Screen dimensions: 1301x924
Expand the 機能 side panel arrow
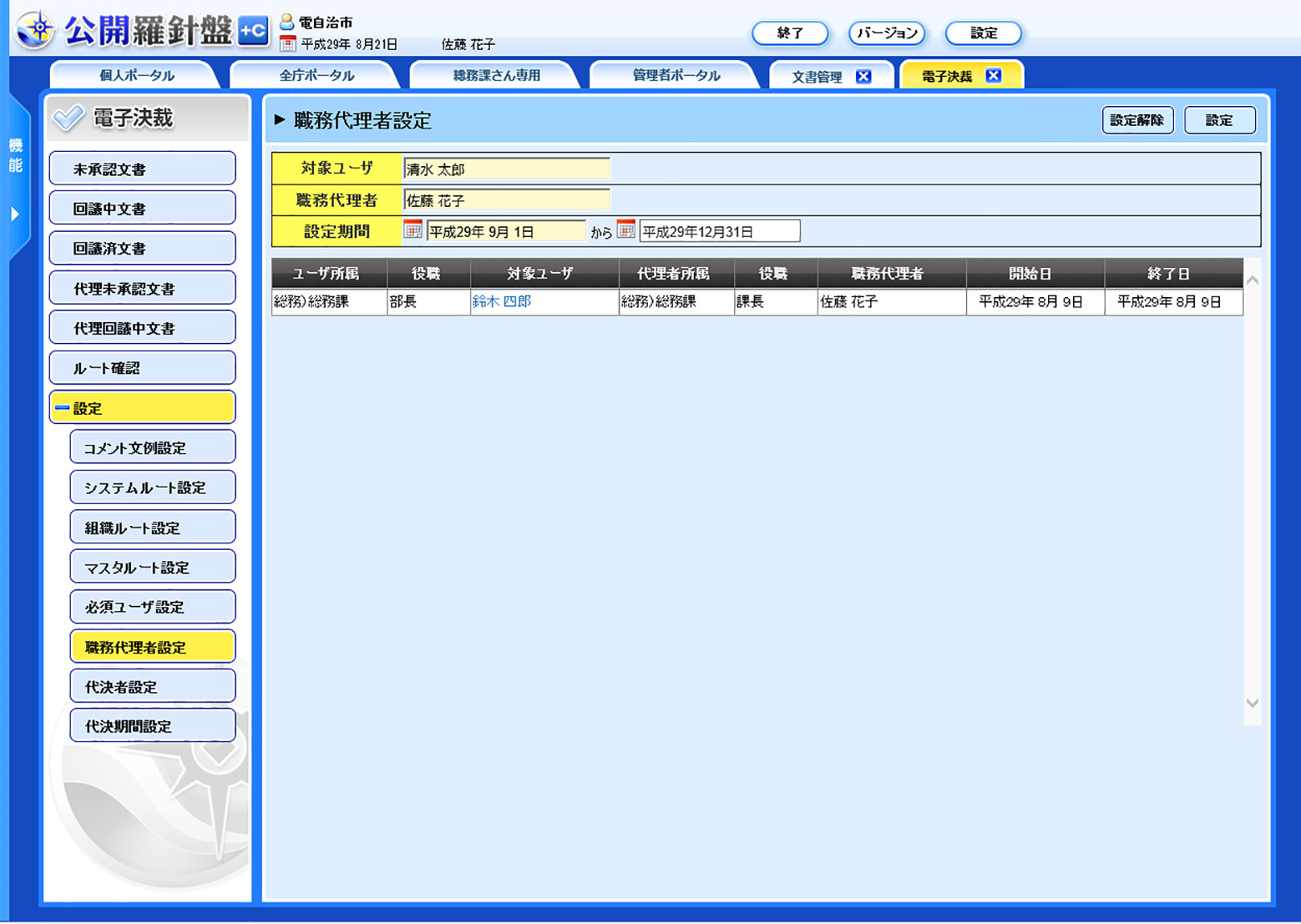(x=14, y=214)
